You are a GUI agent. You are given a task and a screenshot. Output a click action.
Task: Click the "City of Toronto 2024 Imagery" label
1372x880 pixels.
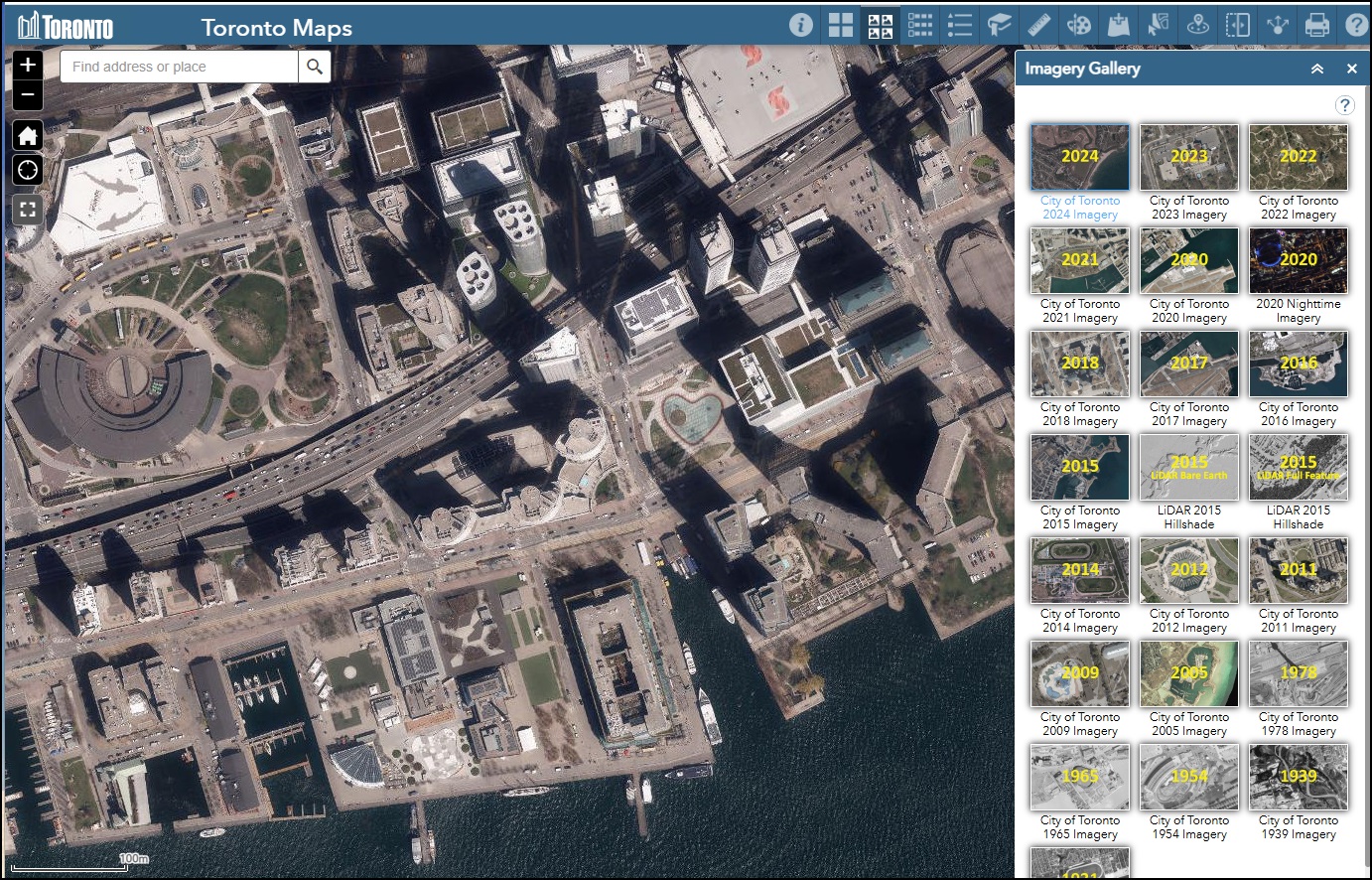point(1080,208)
